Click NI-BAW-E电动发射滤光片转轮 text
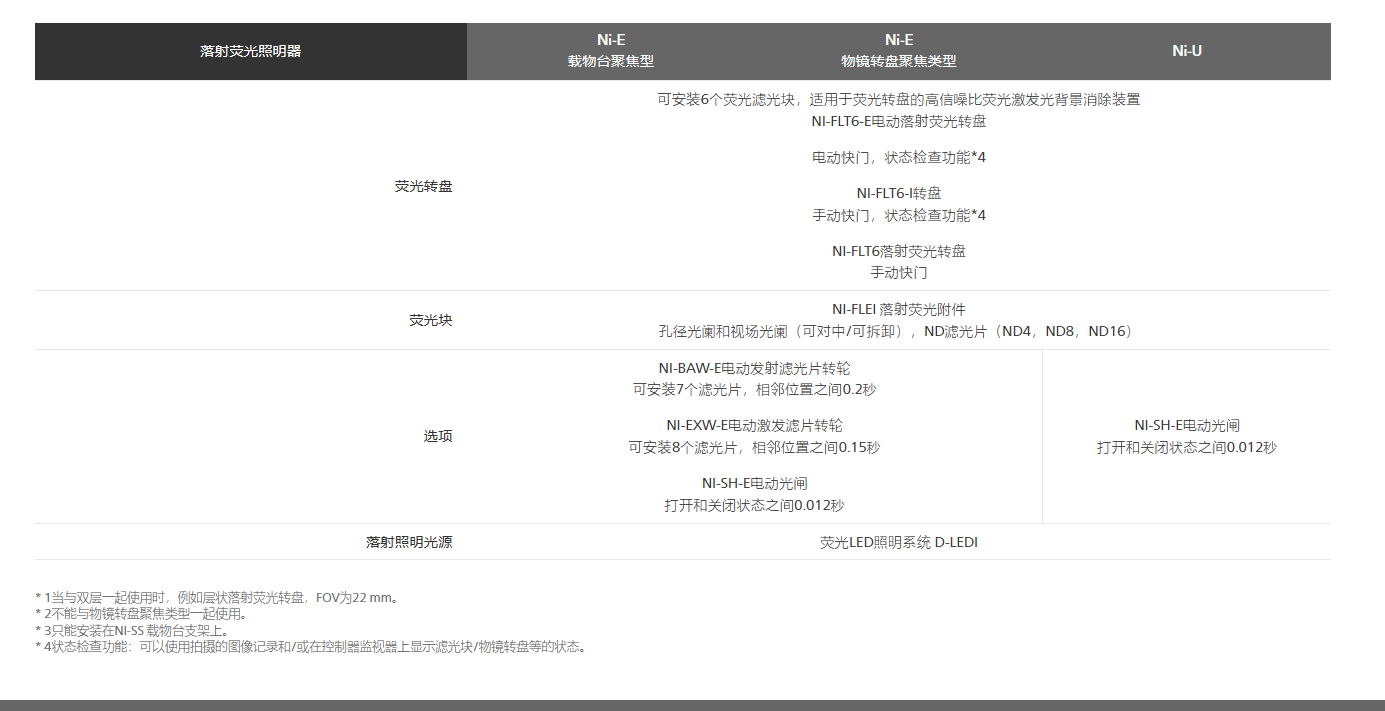The width and height of the screenshot is (1385, 711). tap(755, 369)
